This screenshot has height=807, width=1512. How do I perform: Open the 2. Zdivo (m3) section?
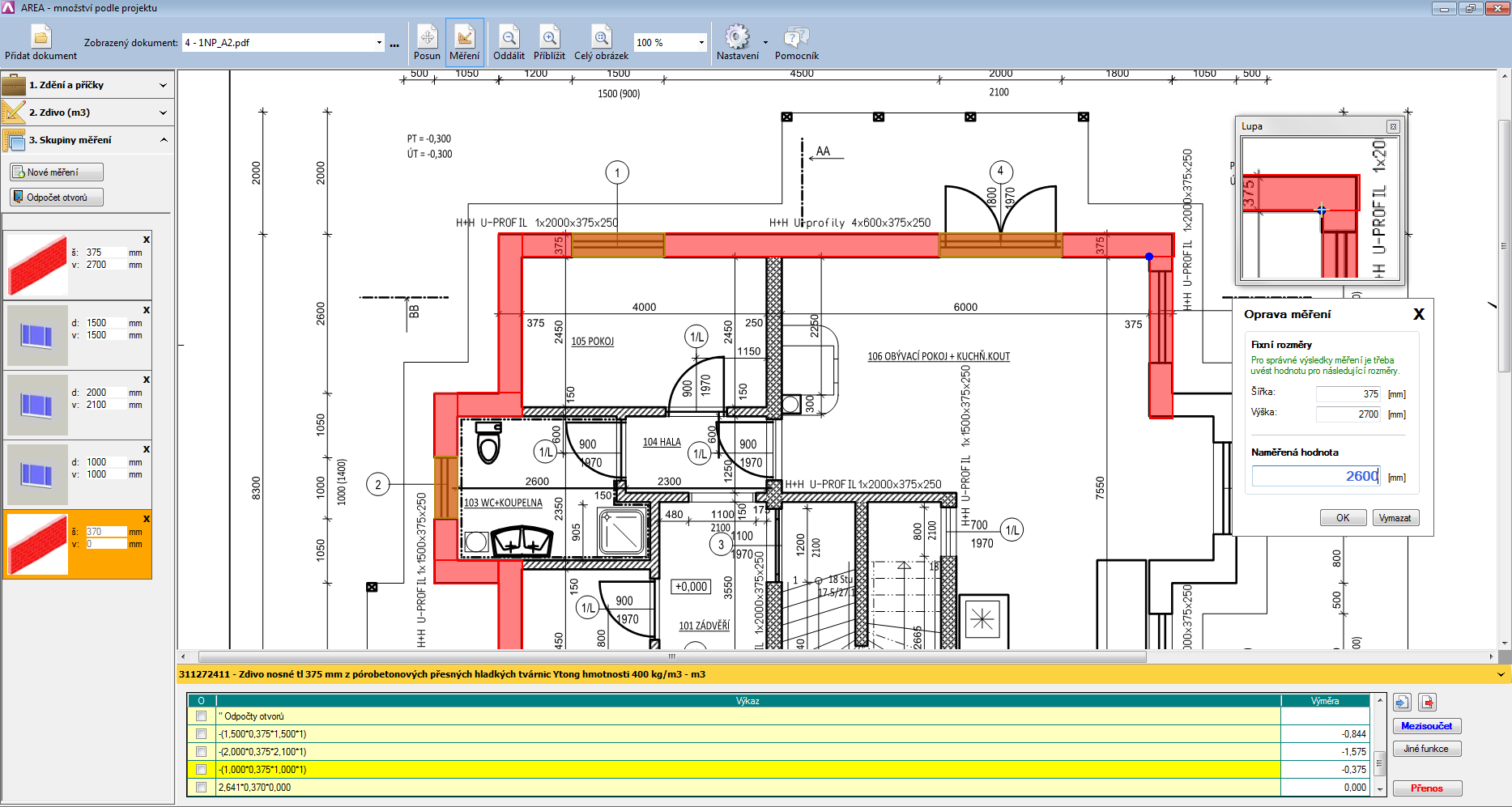163,113
